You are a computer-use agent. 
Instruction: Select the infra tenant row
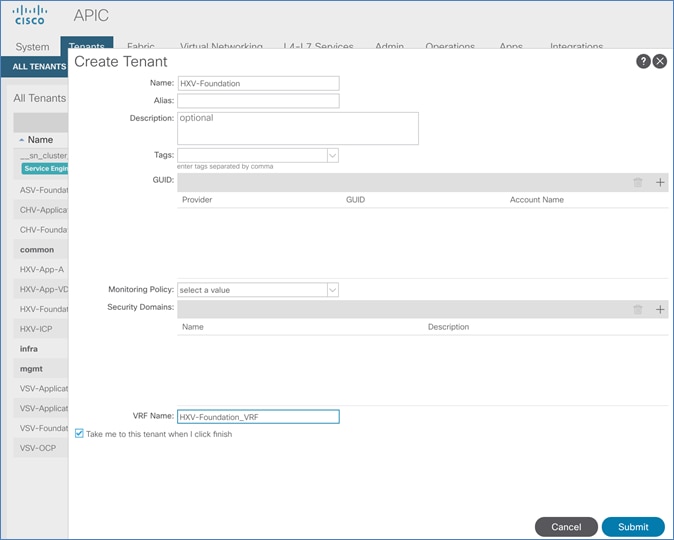[x=41, y=349]
